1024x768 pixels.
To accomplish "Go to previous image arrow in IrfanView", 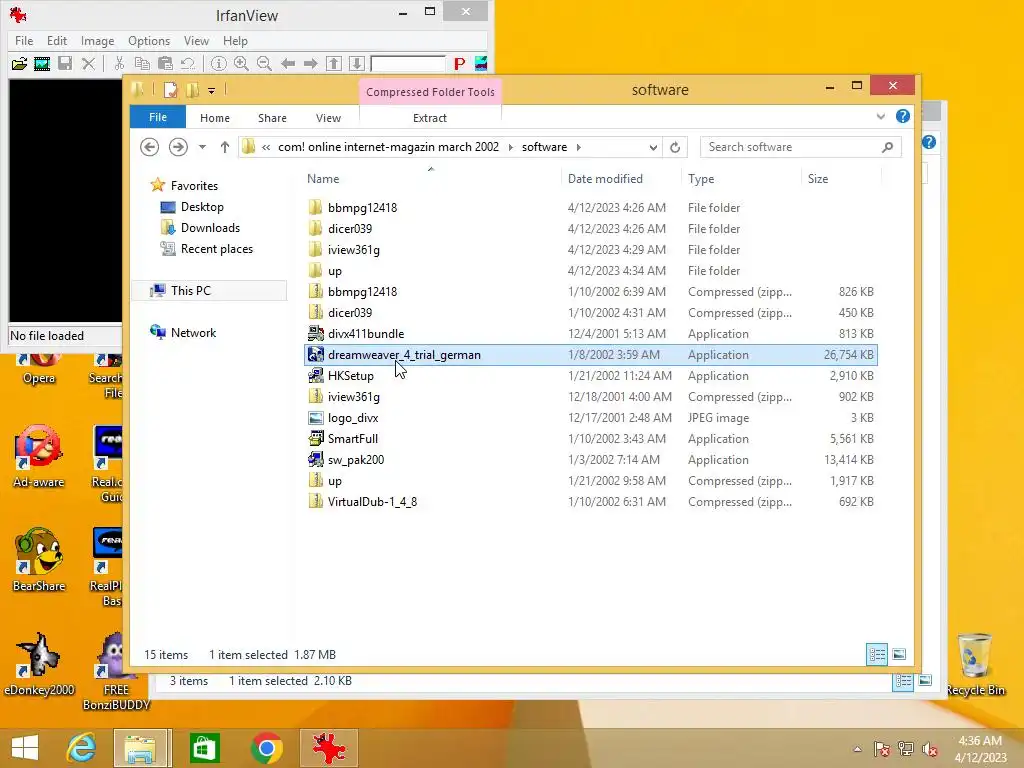I will 287,63.
